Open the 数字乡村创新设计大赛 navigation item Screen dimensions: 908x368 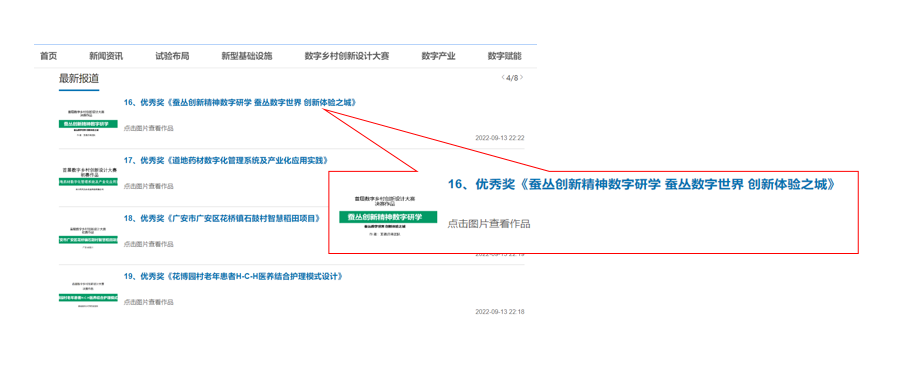[347, 56]
